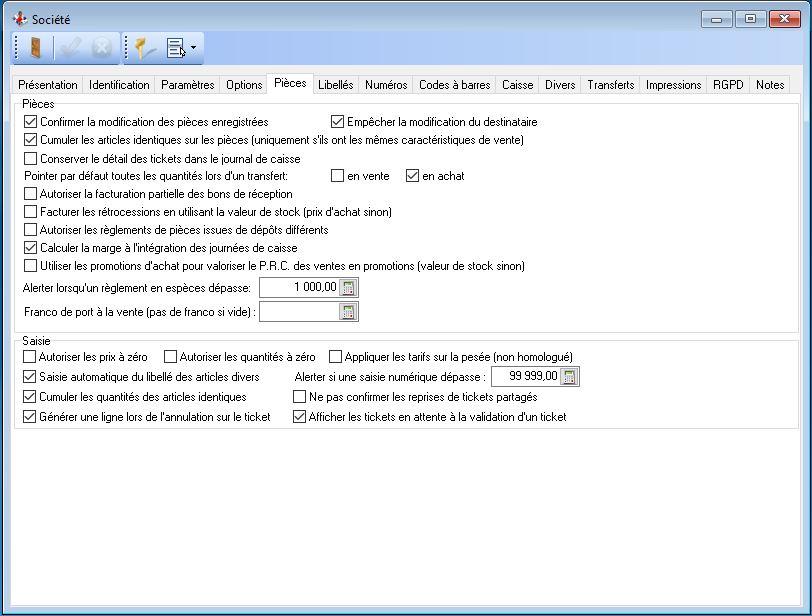This screenshot has height=616, width=812.
Task: Enable Conserver le détail des tickets option
Action: coord(30,158)
